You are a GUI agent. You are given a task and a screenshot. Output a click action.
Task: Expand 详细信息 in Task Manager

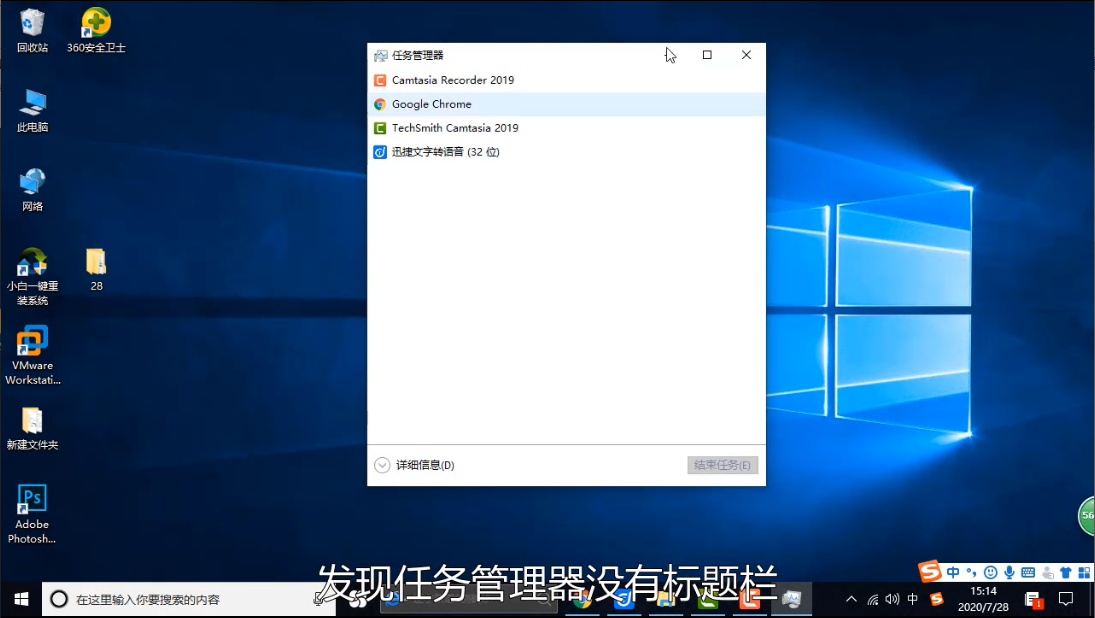[x=415, y=465]
